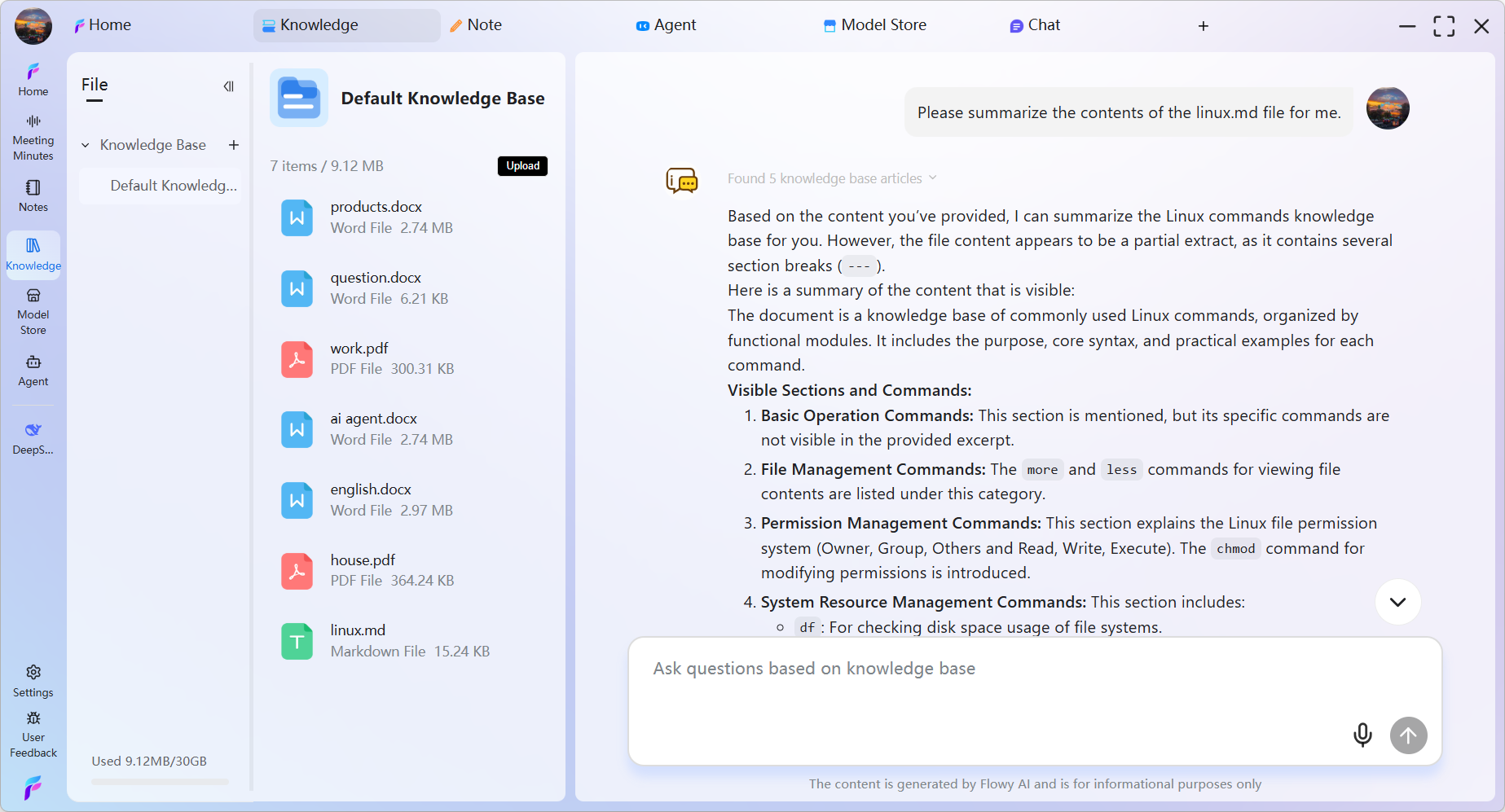This screenshot has width=1505, height=812.
Task: Switch to the Chat tab
Action: point(1035,25)
